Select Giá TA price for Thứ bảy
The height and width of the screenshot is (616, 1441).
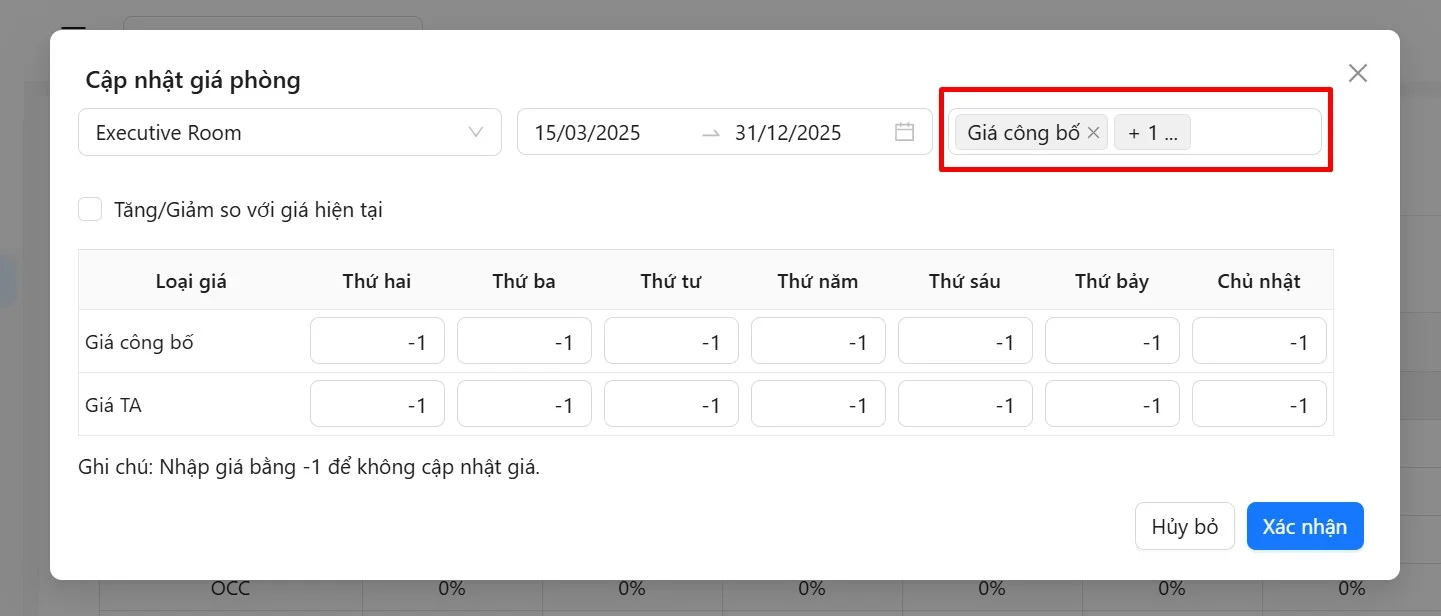click(x=1112, y=405)
